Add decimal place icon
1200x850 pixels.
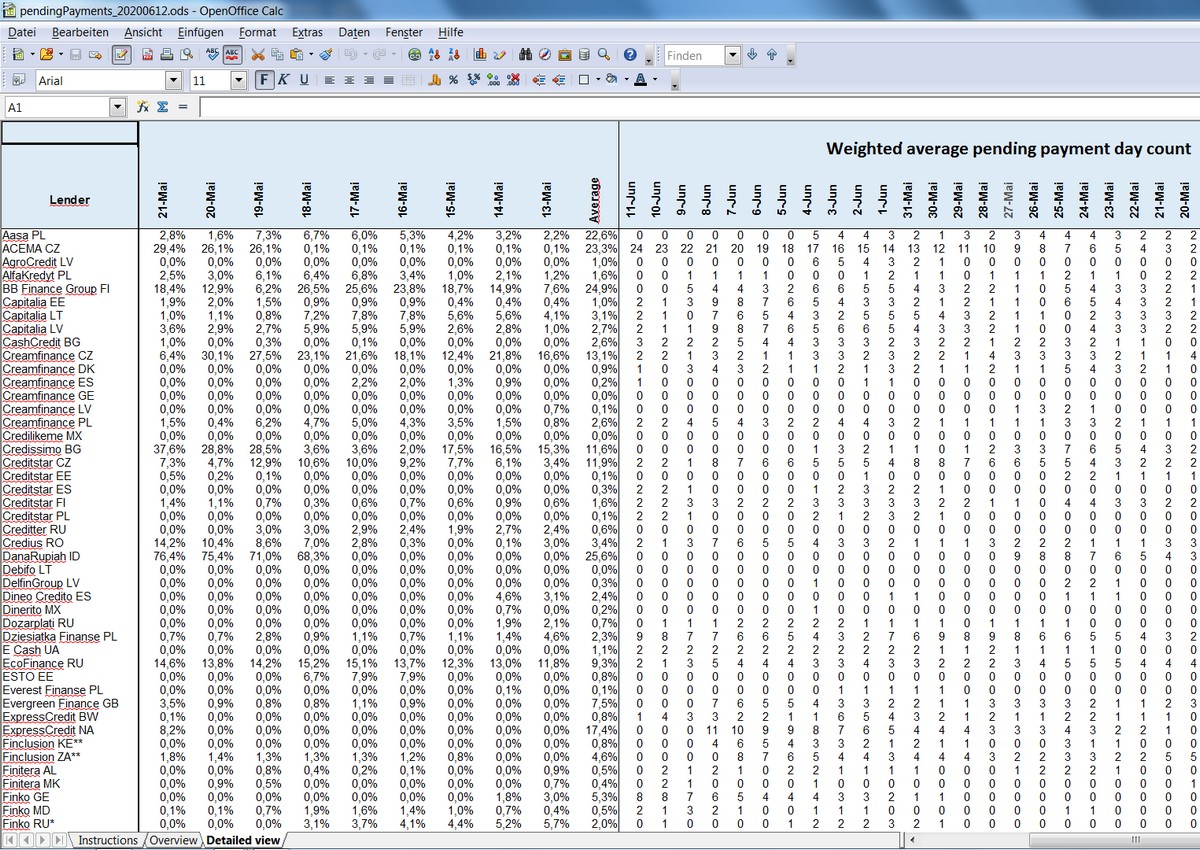tap(493, 80)
